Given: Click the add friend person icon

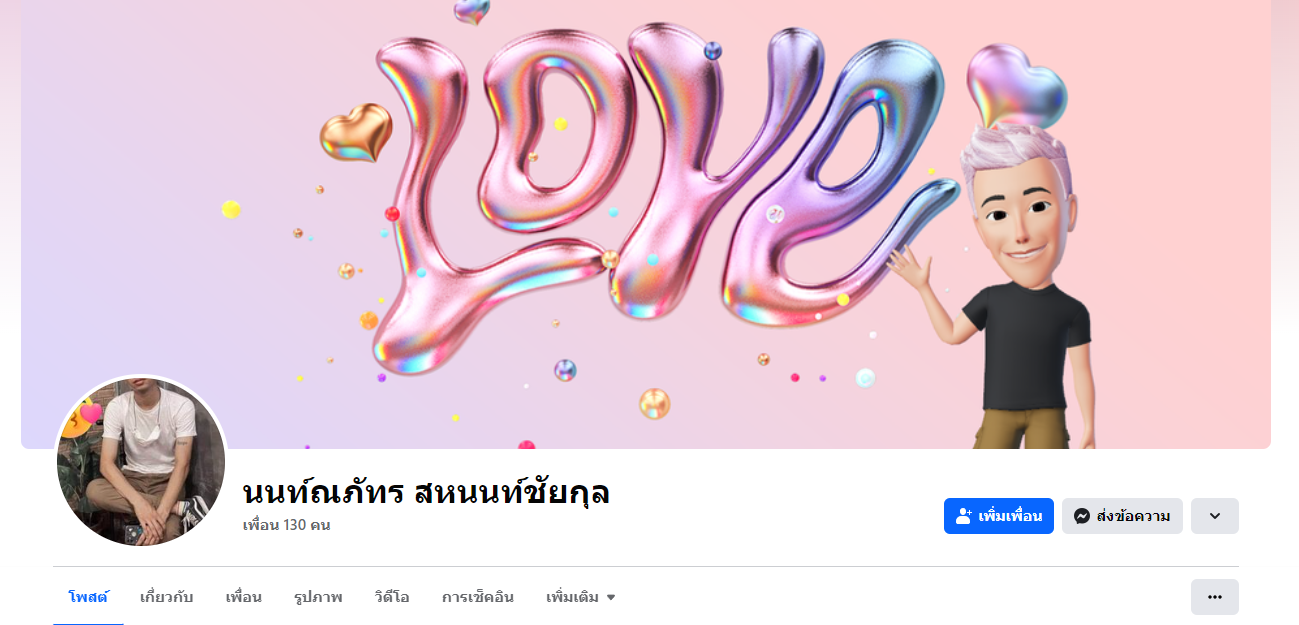Looking at the screenshot, I should (964, 516).
